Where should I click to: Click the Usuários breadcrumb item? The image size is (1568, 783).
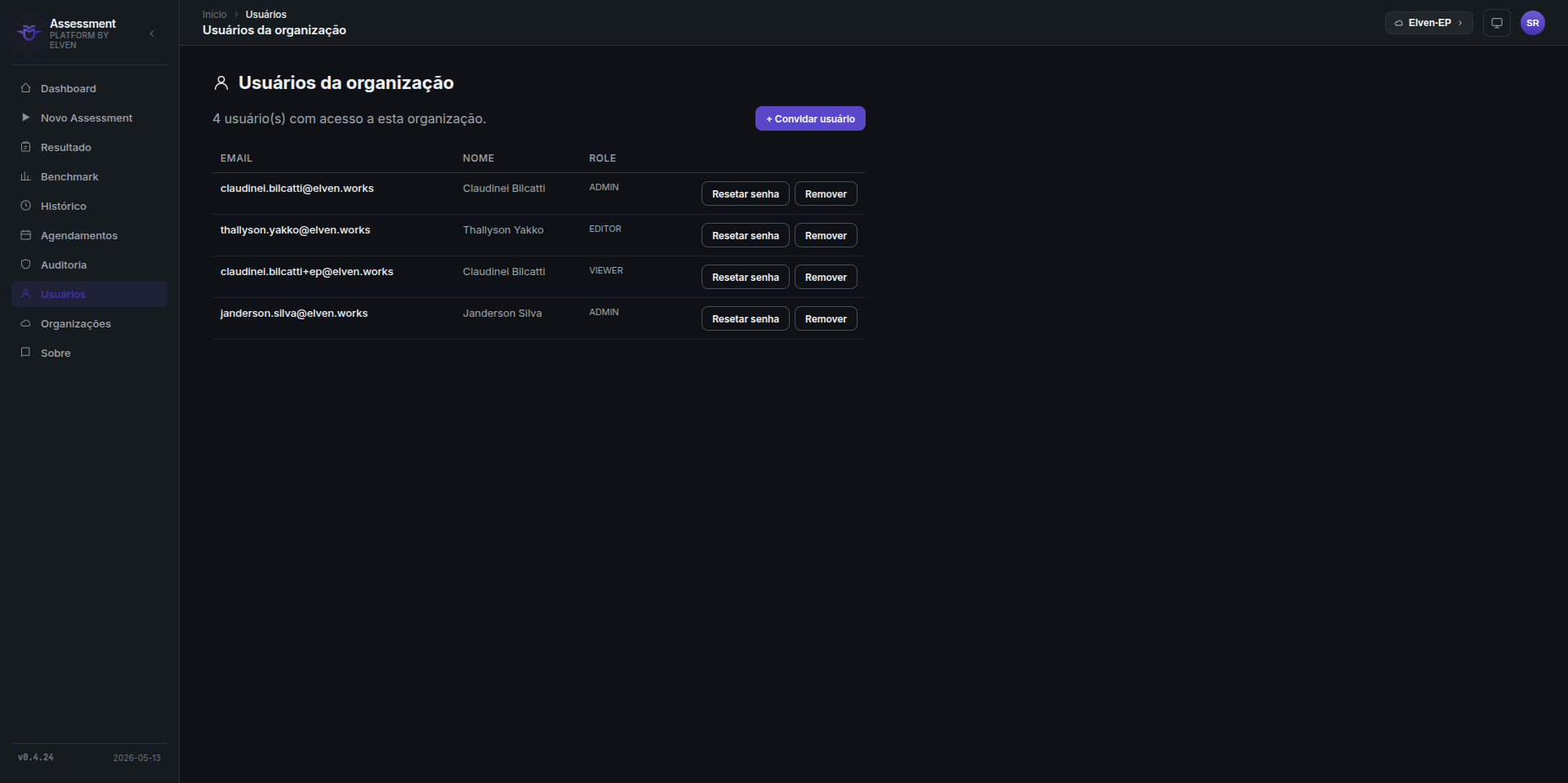coord(266,15)
